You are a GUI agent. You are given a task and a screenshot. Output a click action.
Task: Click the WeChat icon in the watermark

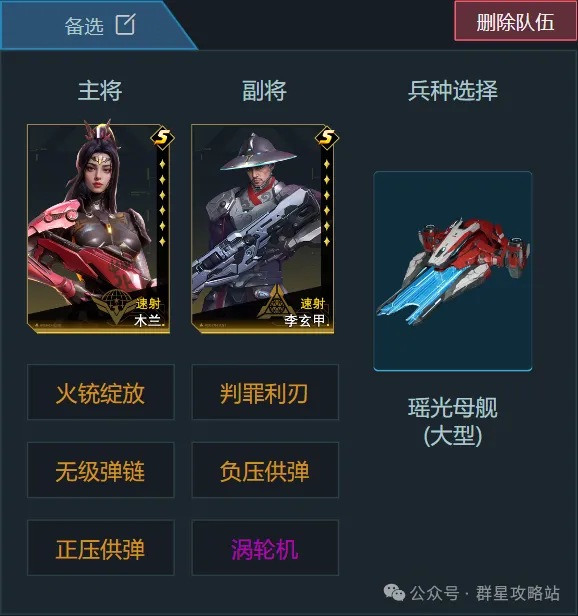[394, 592]
